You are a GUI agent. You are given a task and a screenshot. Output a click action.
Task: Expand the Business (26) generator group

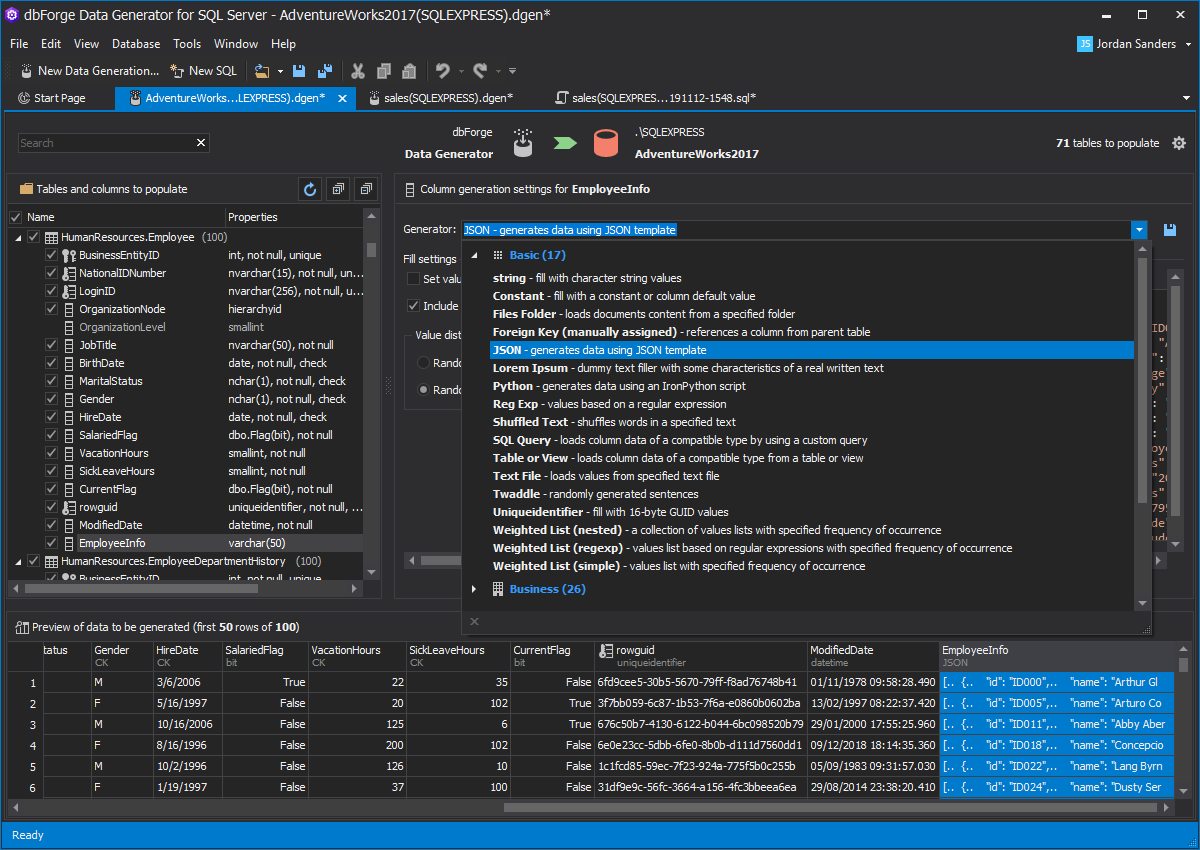475,589
